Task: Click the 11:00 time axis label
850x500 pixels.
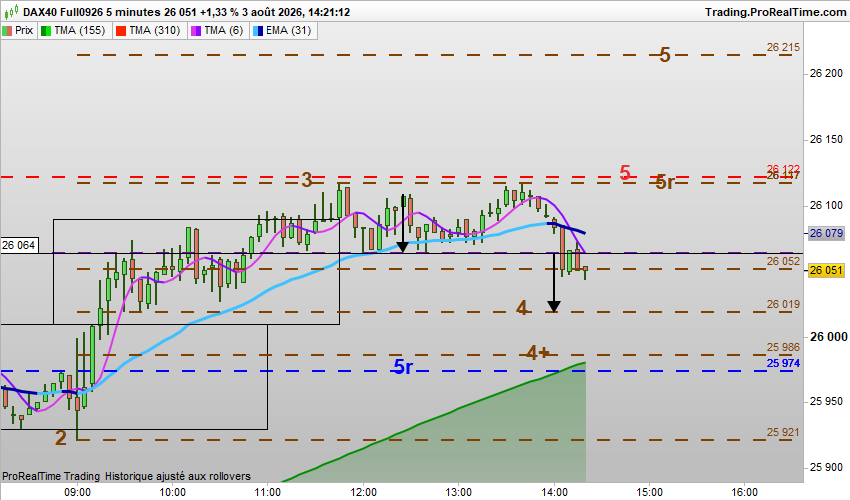Action: point(268,492)
